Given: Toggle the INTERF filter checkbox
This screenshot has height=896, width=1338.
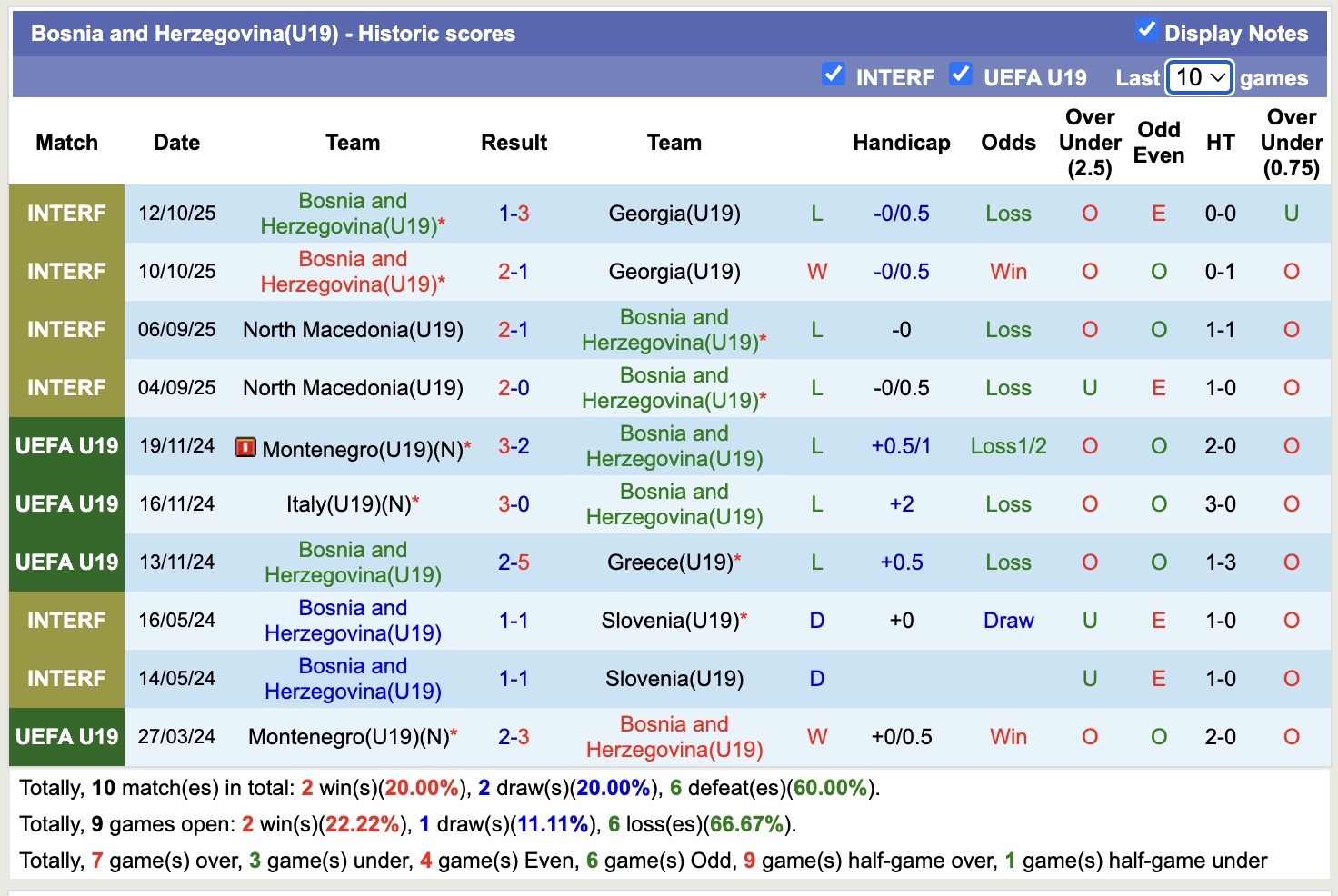Looking at the screenshot, I should click(833, 75).
